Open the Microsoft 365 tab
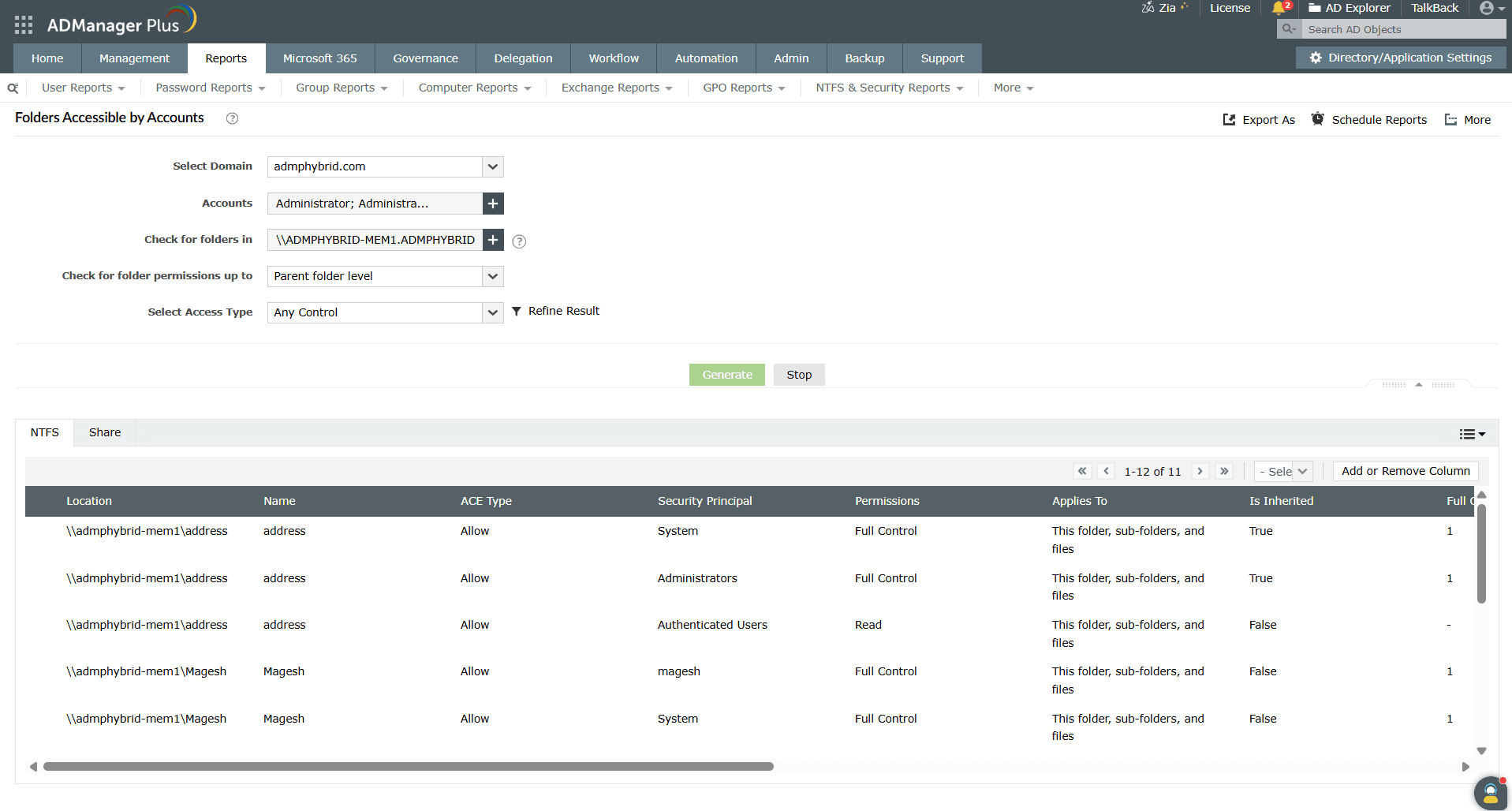1512x811 pixels. 320,58
